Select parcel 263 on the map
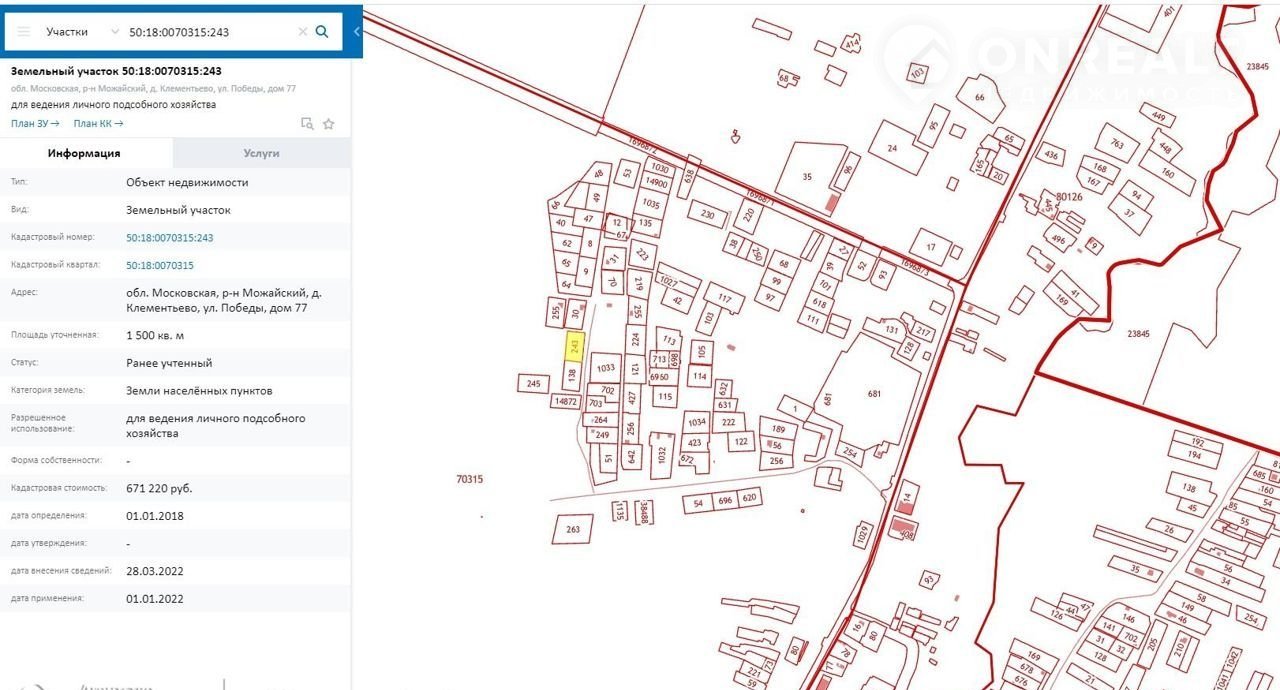The width and height of the screenshot is (1280, 690). (573, 529)
